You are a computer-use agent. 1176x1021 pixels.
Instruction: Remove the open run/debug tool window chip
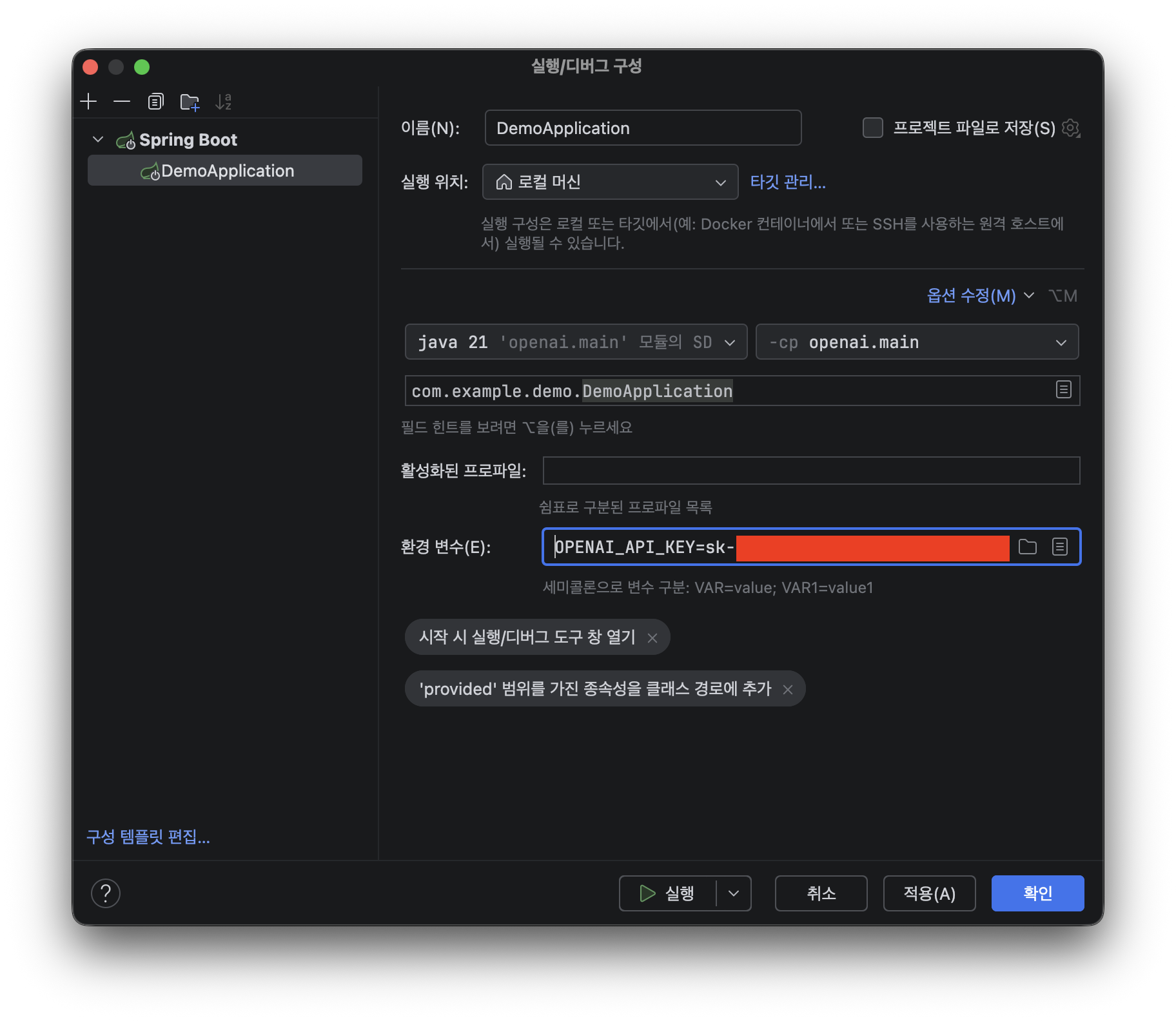coord(652,638)
